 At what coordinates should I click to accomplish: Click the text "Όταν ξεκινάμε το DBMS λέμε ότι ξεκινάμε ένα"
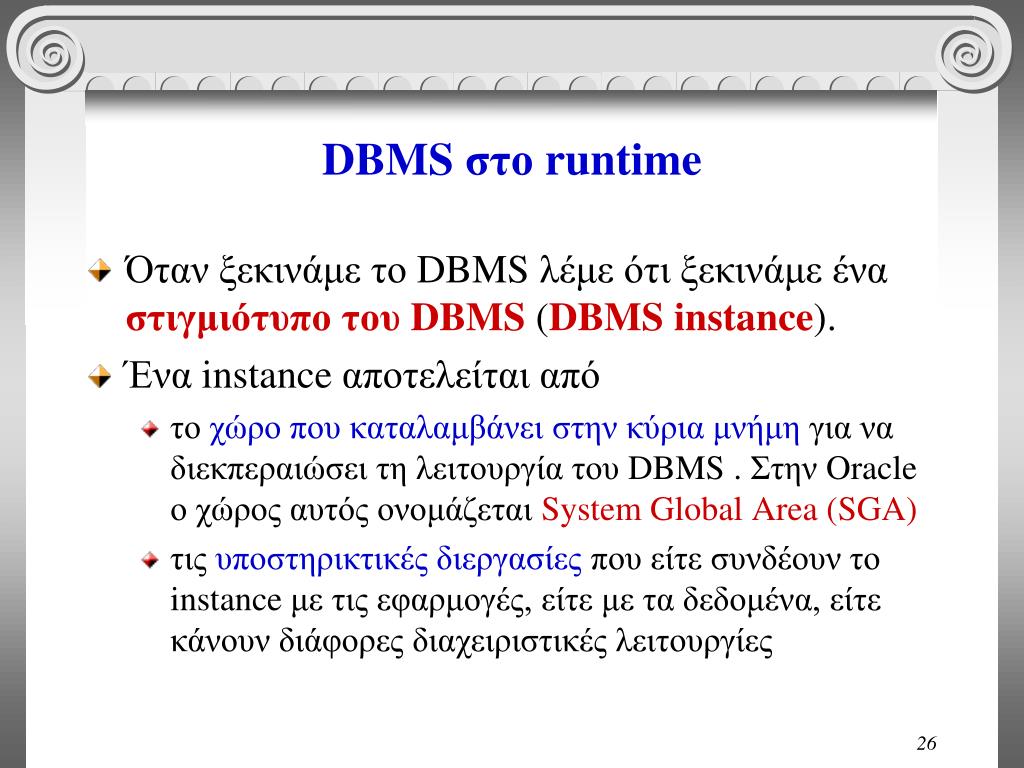[x=505, y=270]
